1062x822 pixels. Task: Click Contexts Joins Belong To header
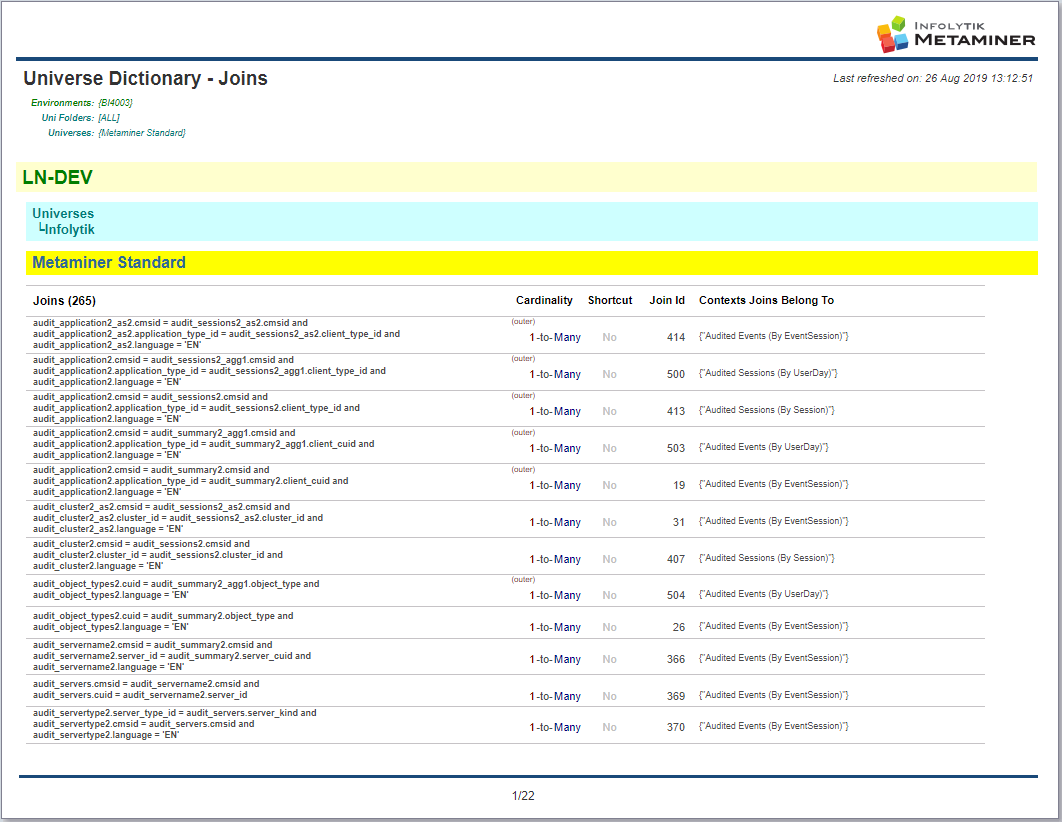pos(766,301)
